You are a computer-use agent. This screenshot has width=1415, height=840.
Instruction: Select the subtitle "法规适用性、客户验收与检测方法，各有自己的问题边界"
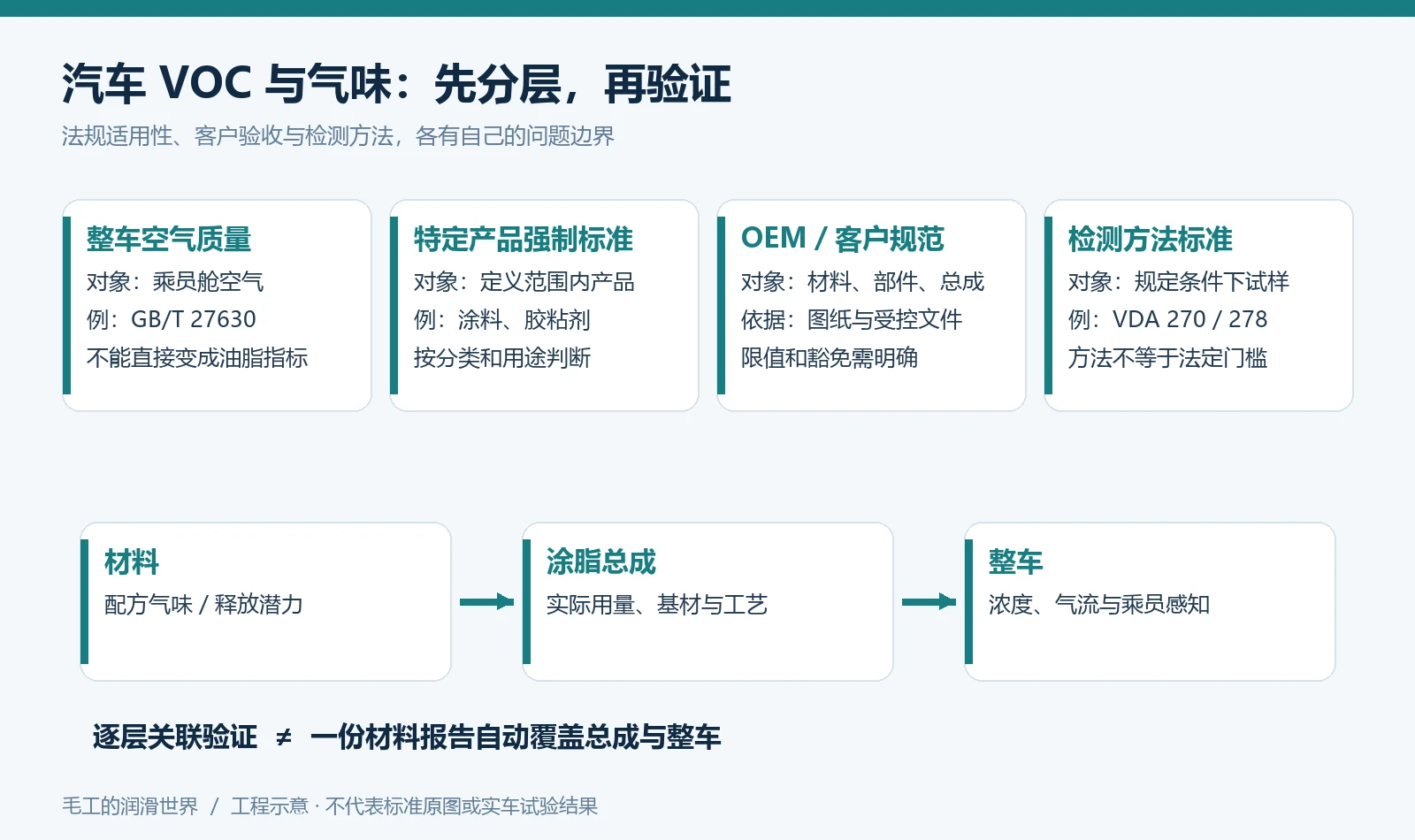(338, 136)
